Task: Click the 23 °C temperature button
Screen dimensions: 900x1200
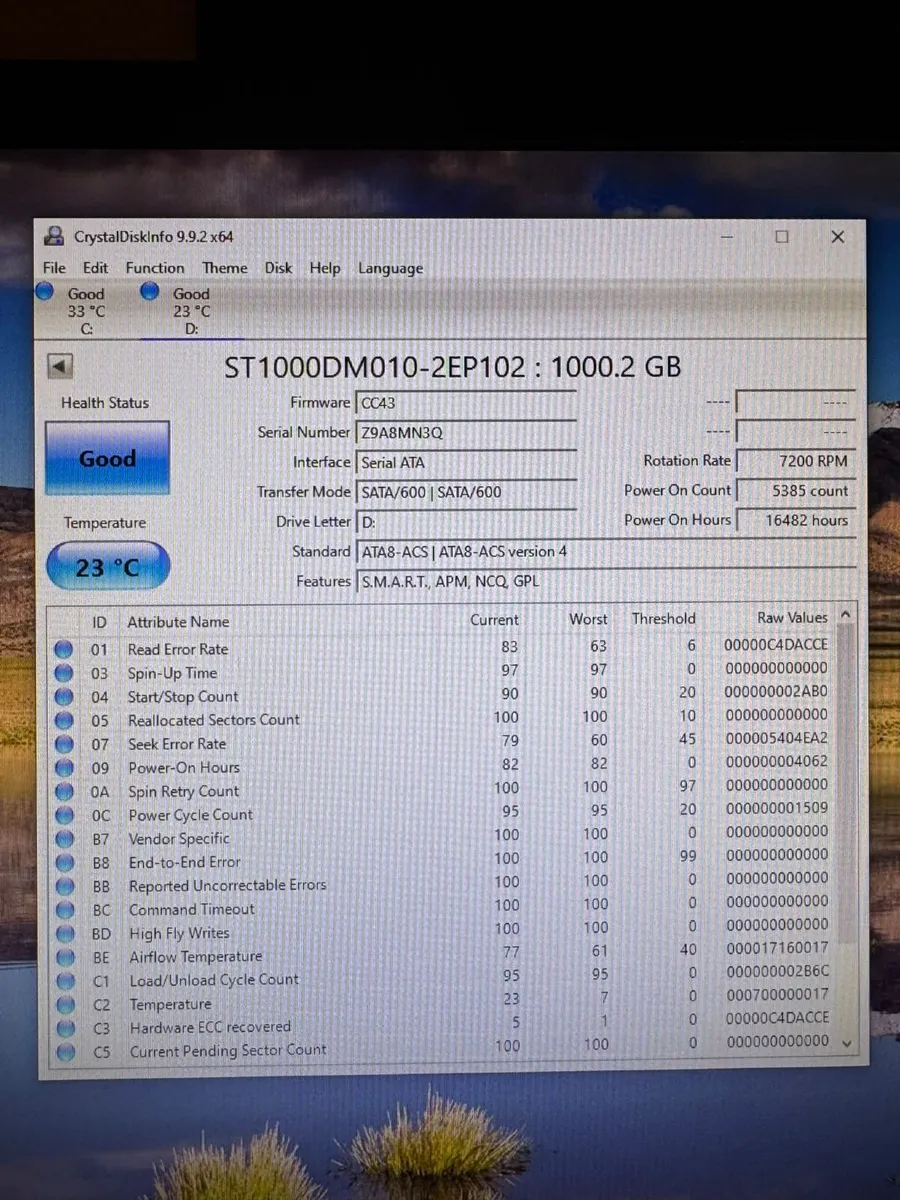Action: tap(107, 567)
